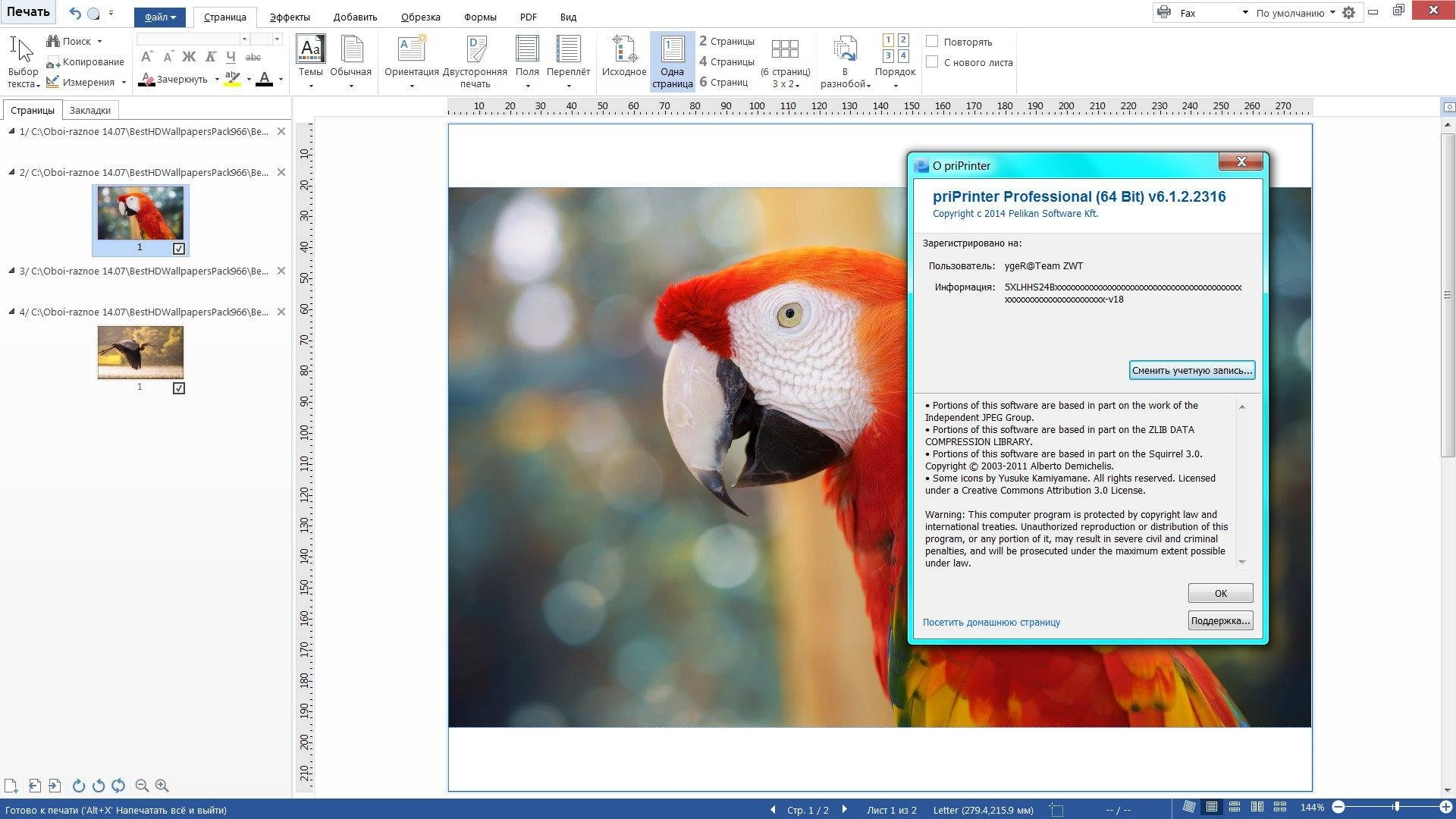The image size is (1456, 819).
Task: Select the heron page thumbnail
Action: coord(140,353)
